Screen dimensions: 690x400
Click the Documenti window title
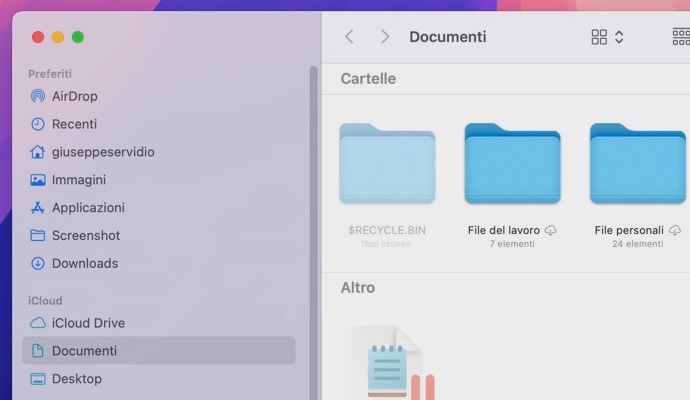pyautogui.click(x=448, y=37)
